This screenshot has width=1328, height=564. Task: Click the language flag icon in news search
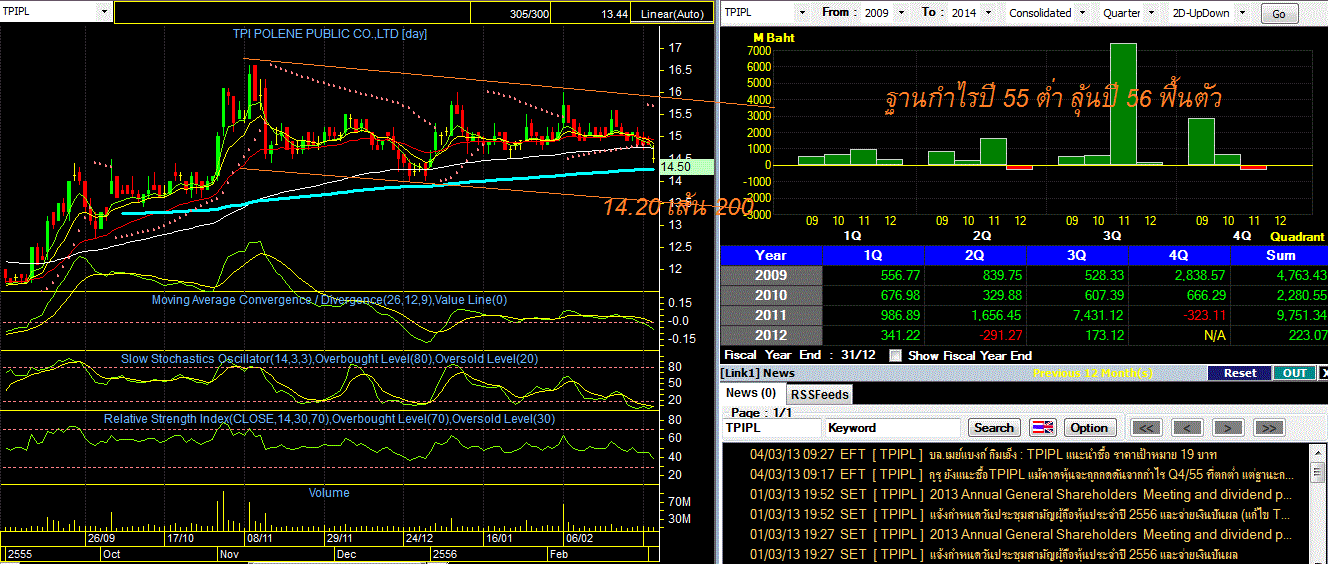[1043, 427]
